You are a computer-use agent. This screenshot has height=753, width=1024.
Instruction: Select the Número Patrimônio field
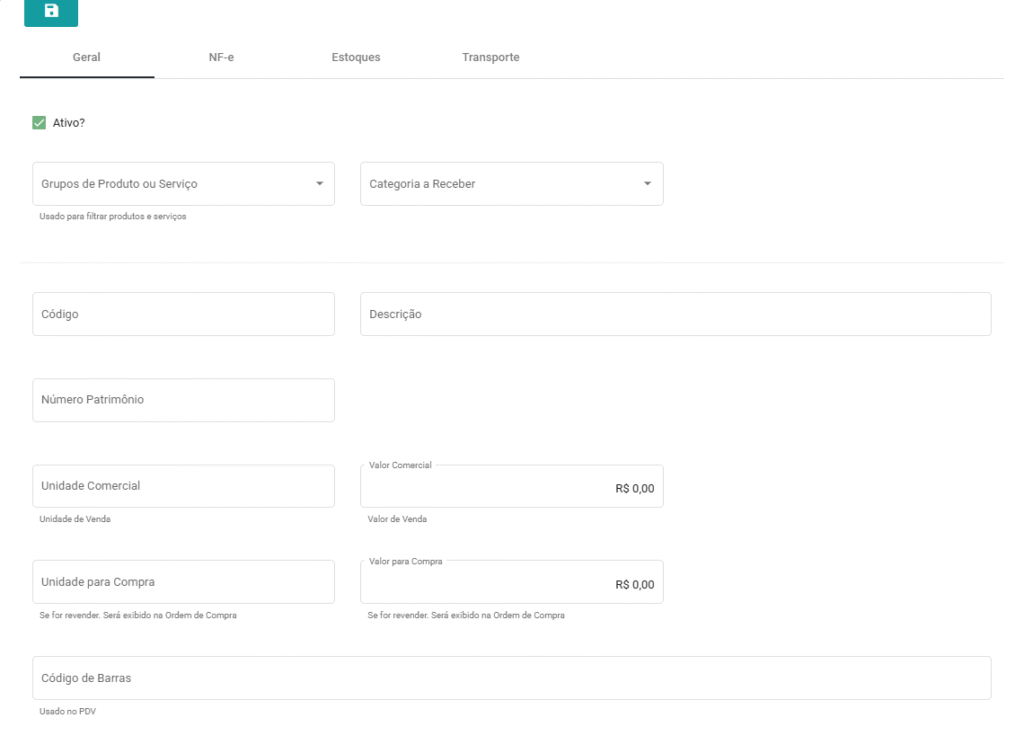pos(183,400)
